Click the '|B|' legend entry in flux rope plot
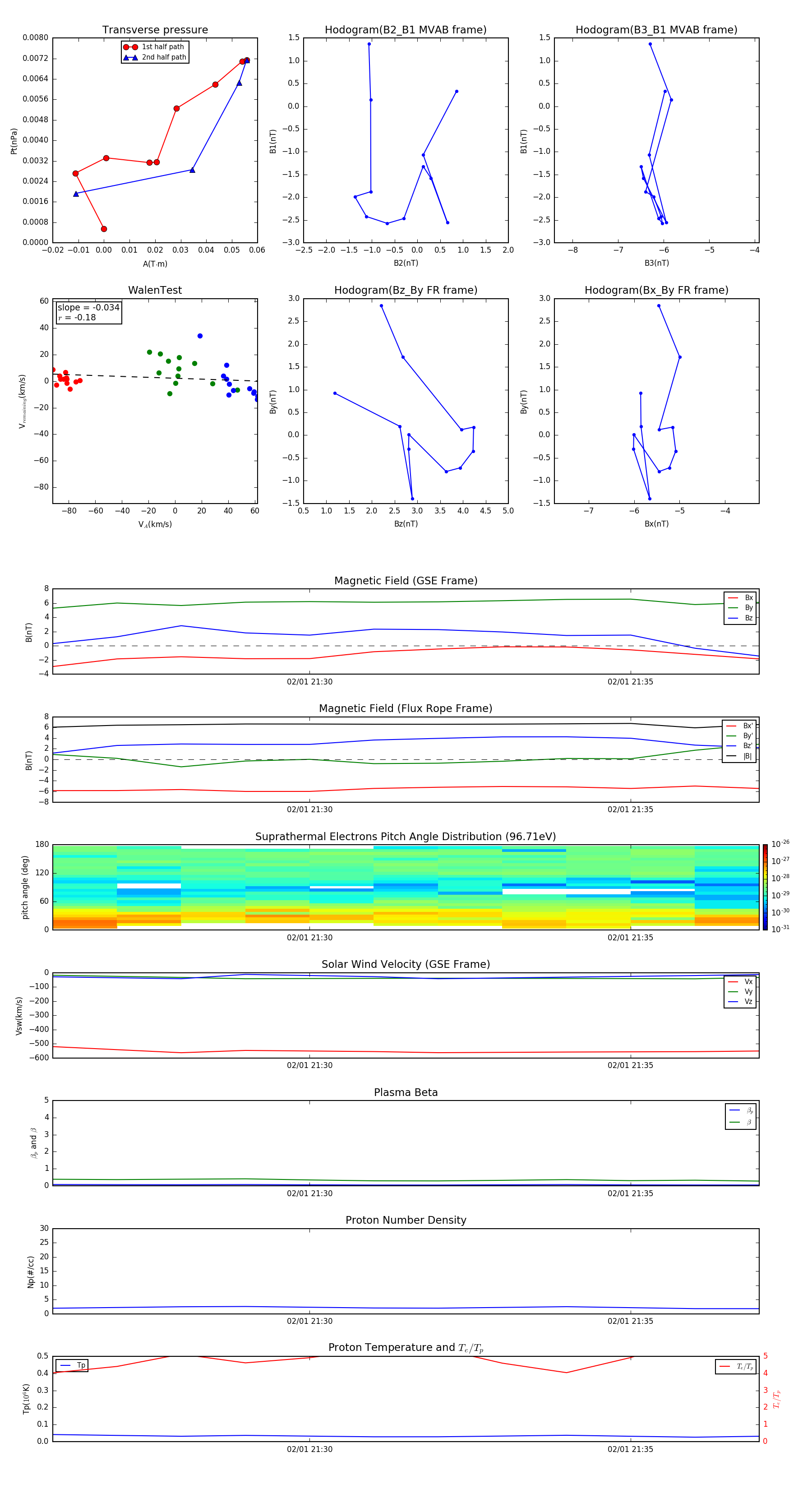The width and height of the screenshot is (812, 1489). (740, 756)
